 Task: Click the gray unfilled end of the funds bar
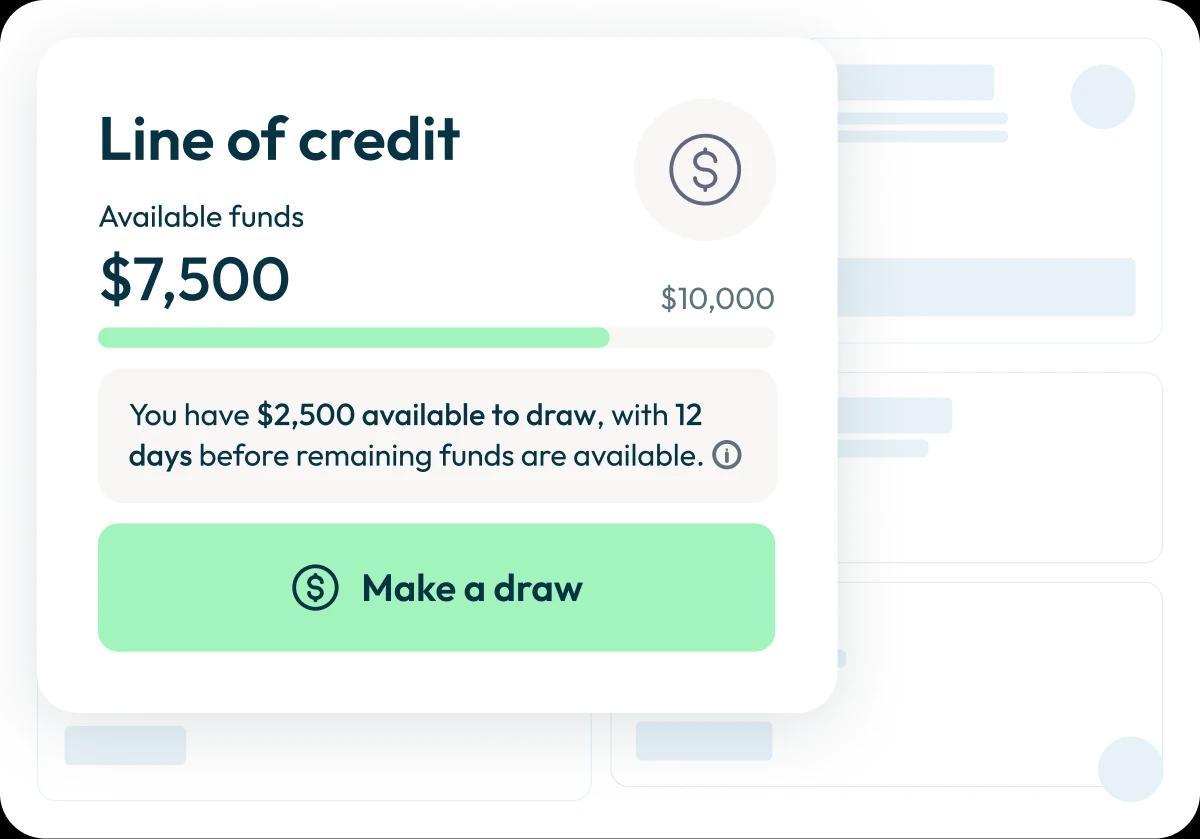[692, 338]
